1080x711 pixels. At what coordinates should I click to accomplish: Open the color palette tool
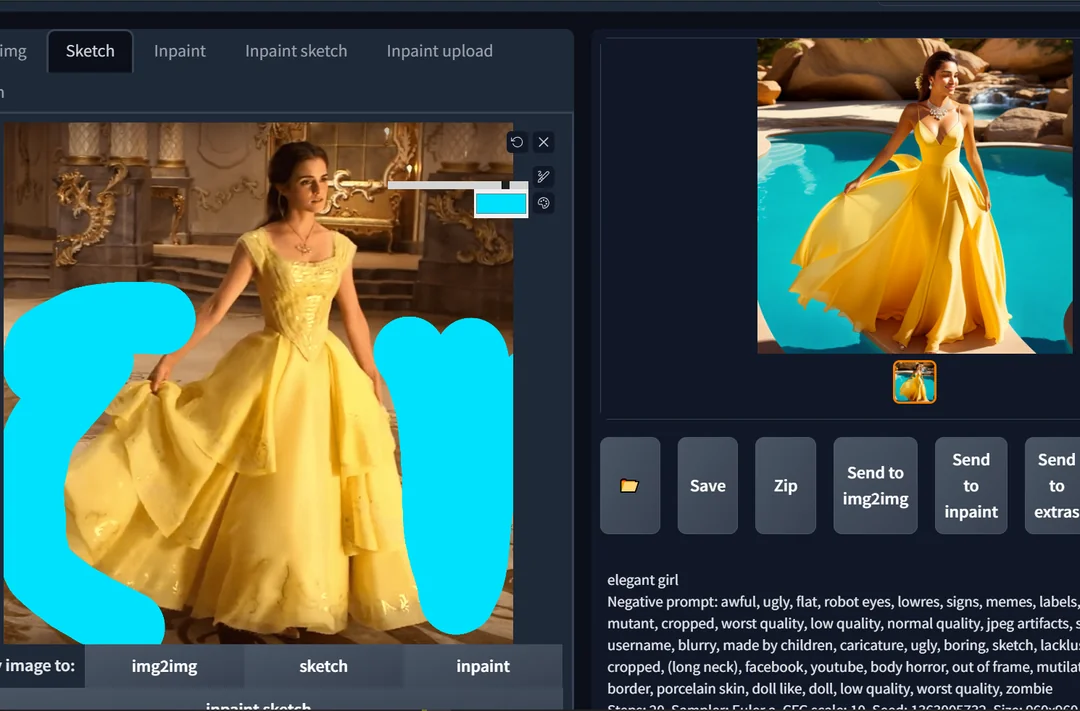click(x=543, y=203)
